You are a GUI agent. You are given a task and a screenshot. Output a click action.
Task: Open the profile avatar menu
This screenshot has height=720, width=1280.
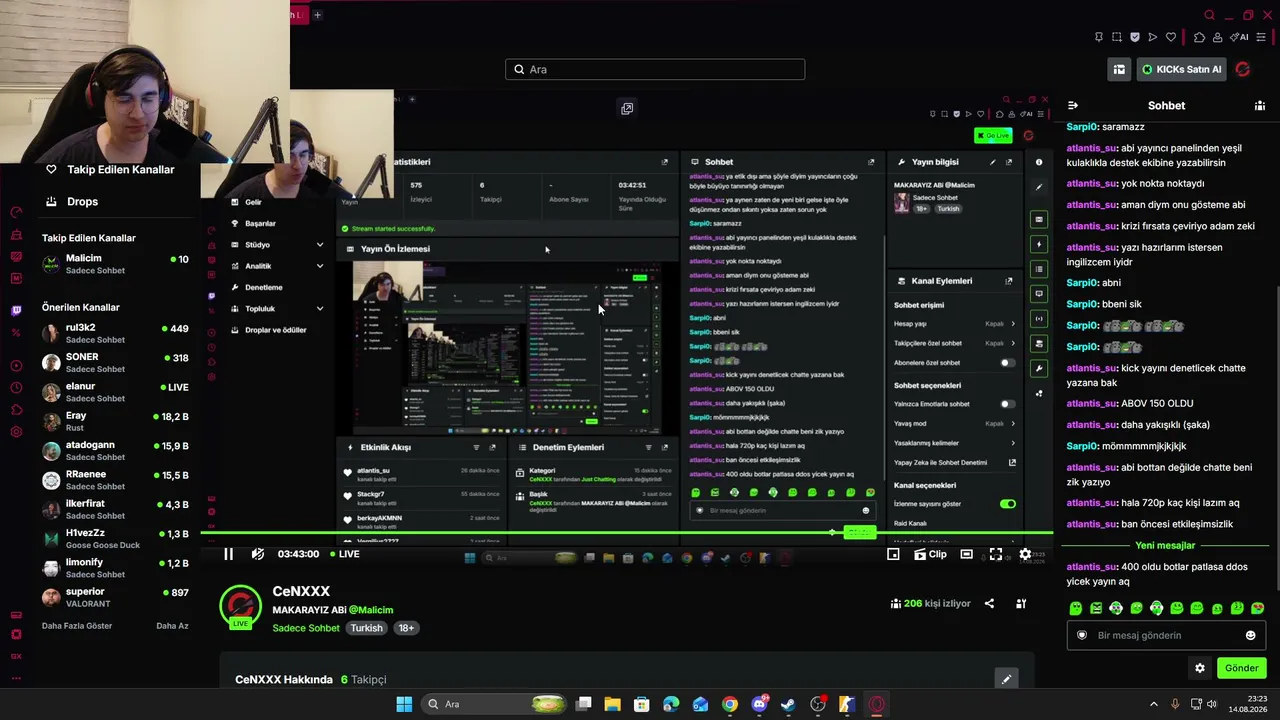1243,69
